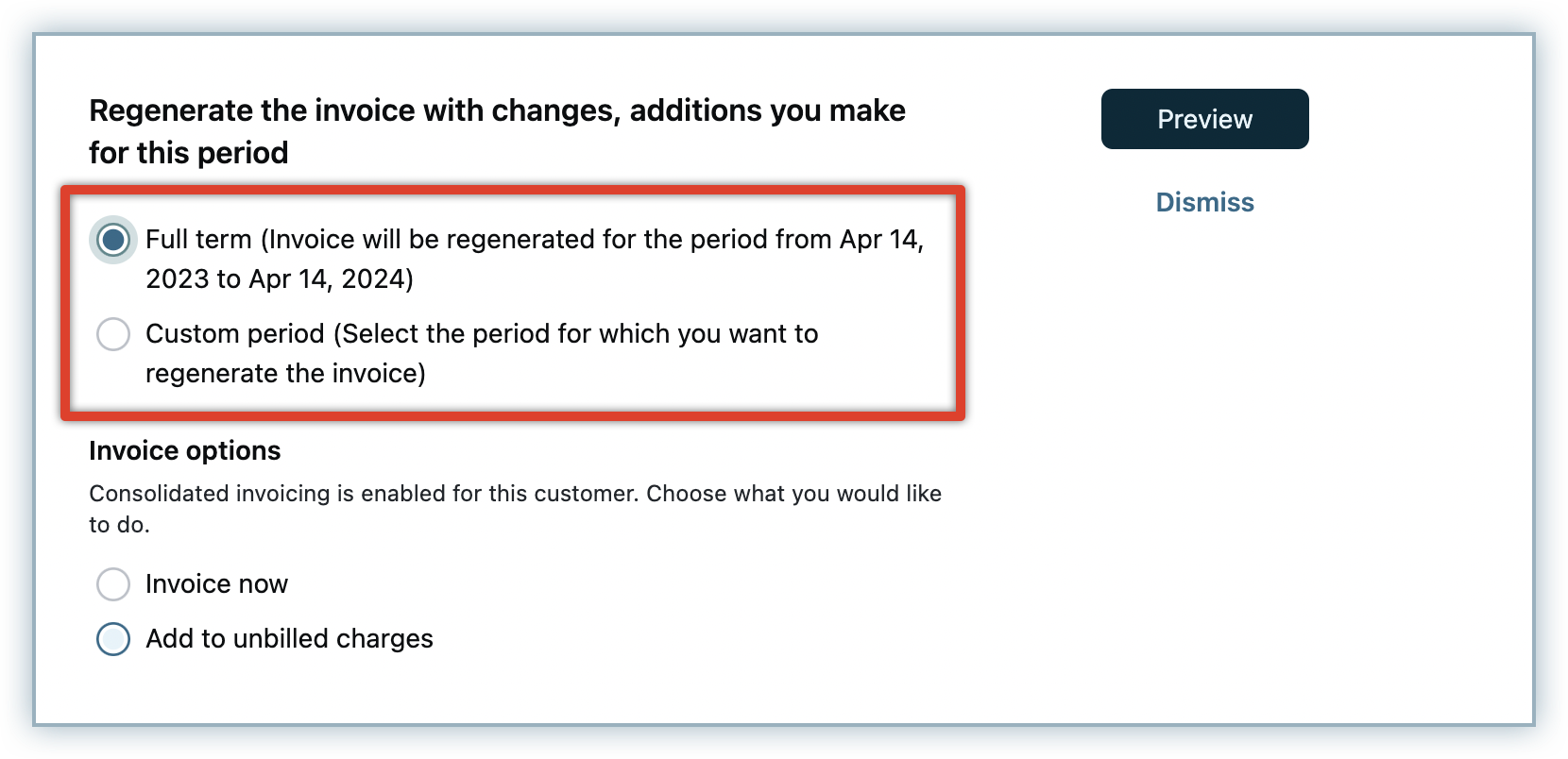
Task: Select the Invoice now radio option
Action: click(113, 584)
